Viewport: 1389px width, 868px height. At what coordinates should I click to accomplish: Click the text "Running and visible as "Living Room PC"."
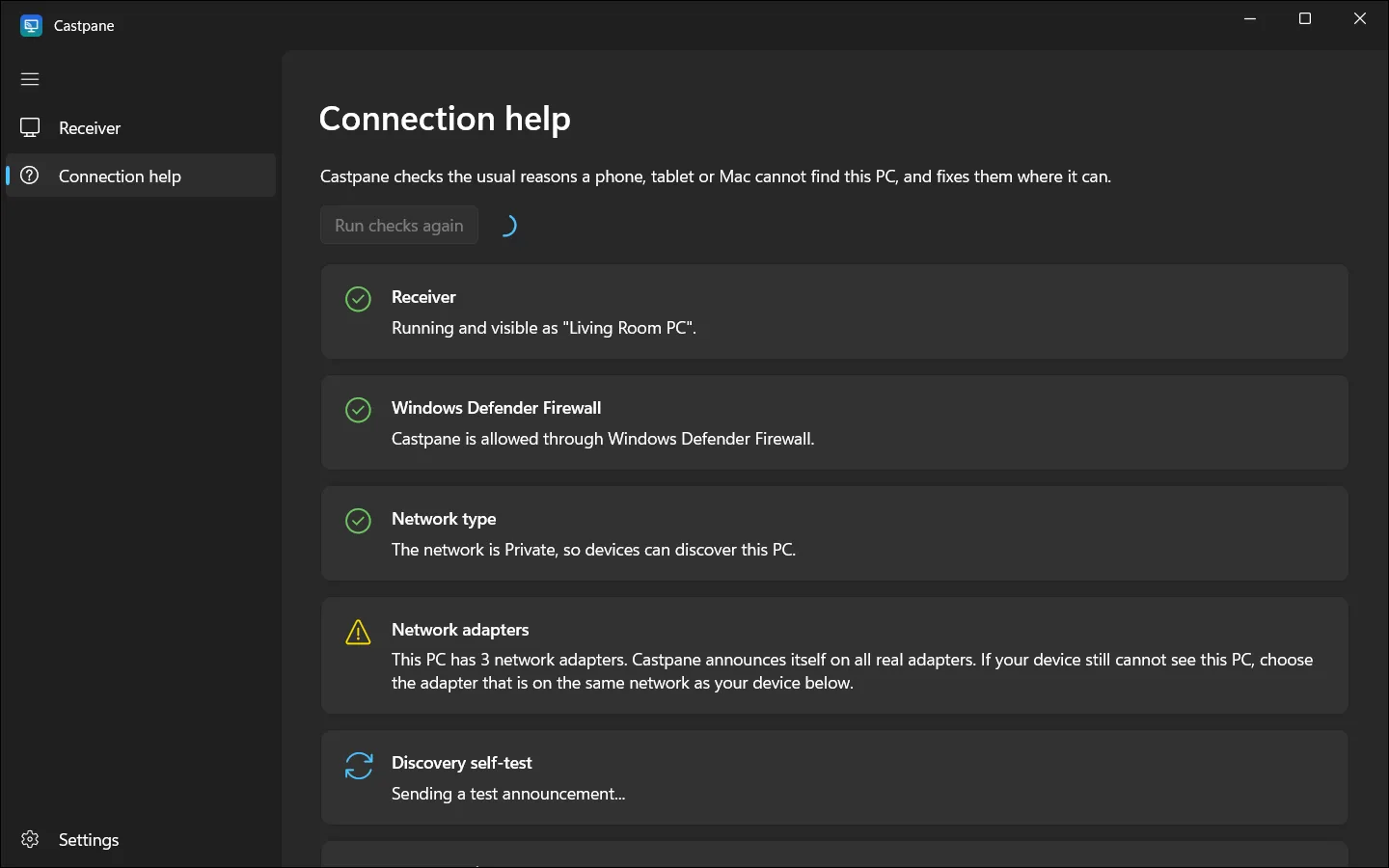tap(544, 328)
